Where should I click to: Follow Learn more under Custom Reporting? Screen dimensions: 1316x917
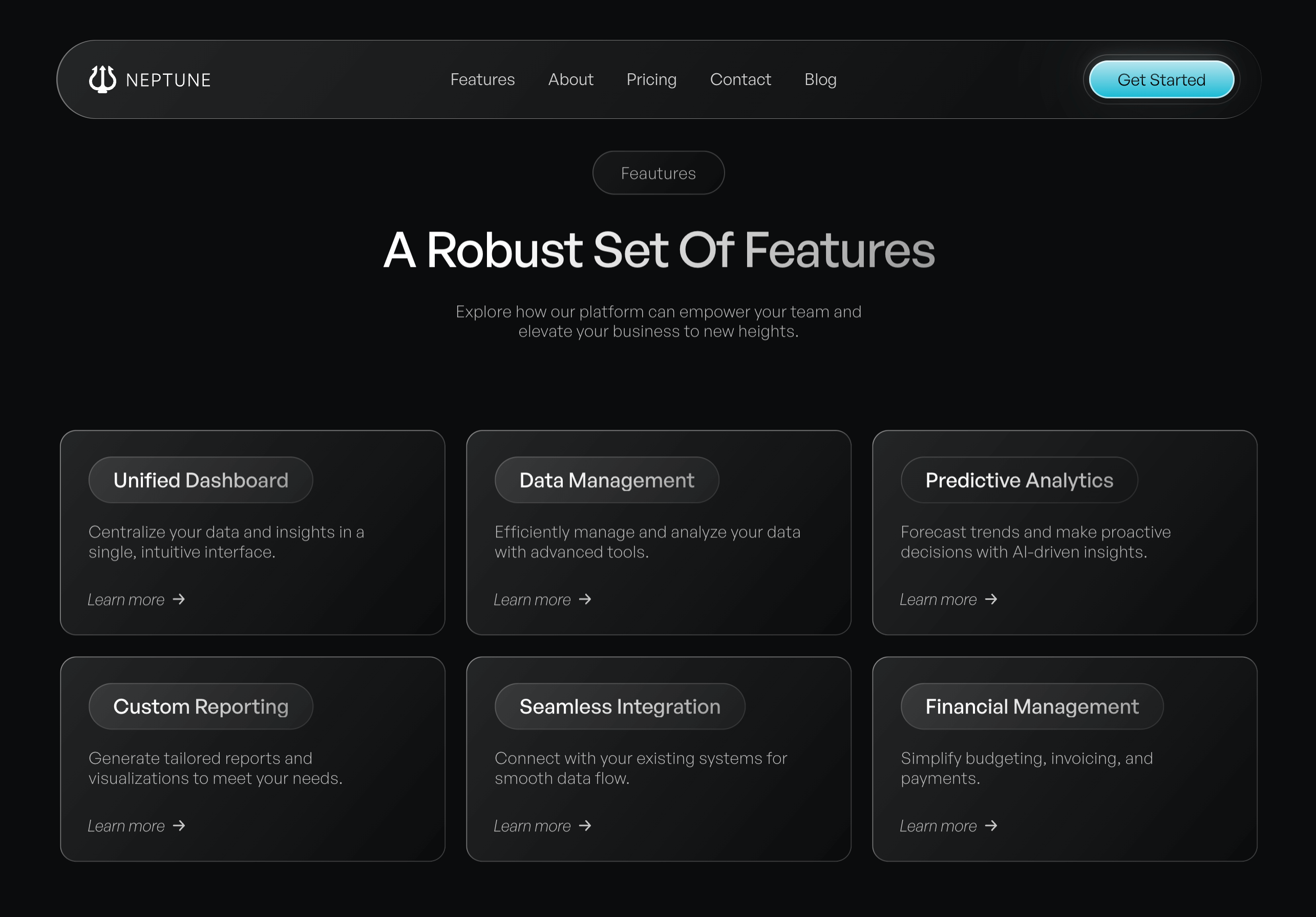(126, 826)
